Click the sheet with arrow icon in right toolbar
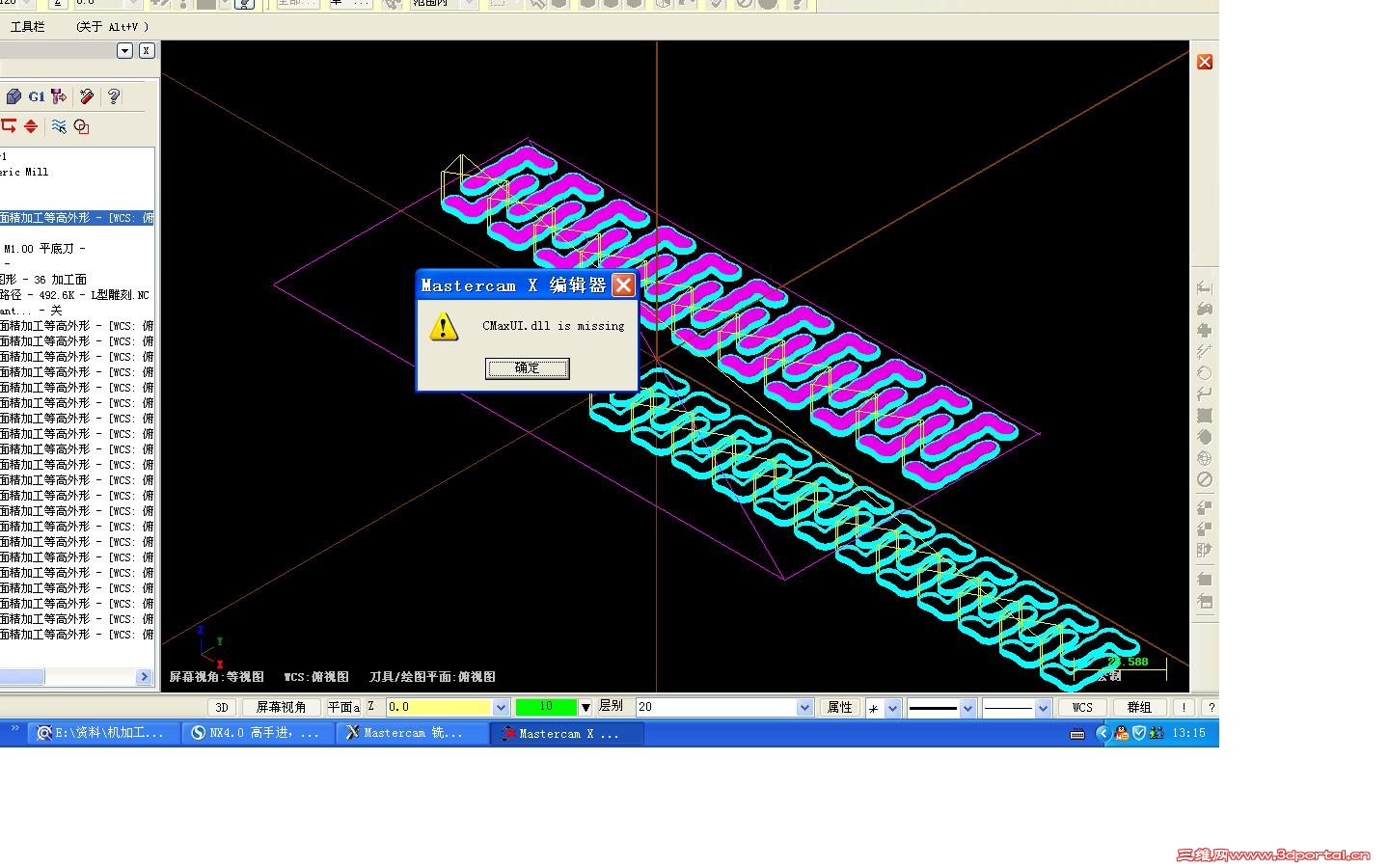This screenshot has width=1389, height=868. coord(1205,550)
